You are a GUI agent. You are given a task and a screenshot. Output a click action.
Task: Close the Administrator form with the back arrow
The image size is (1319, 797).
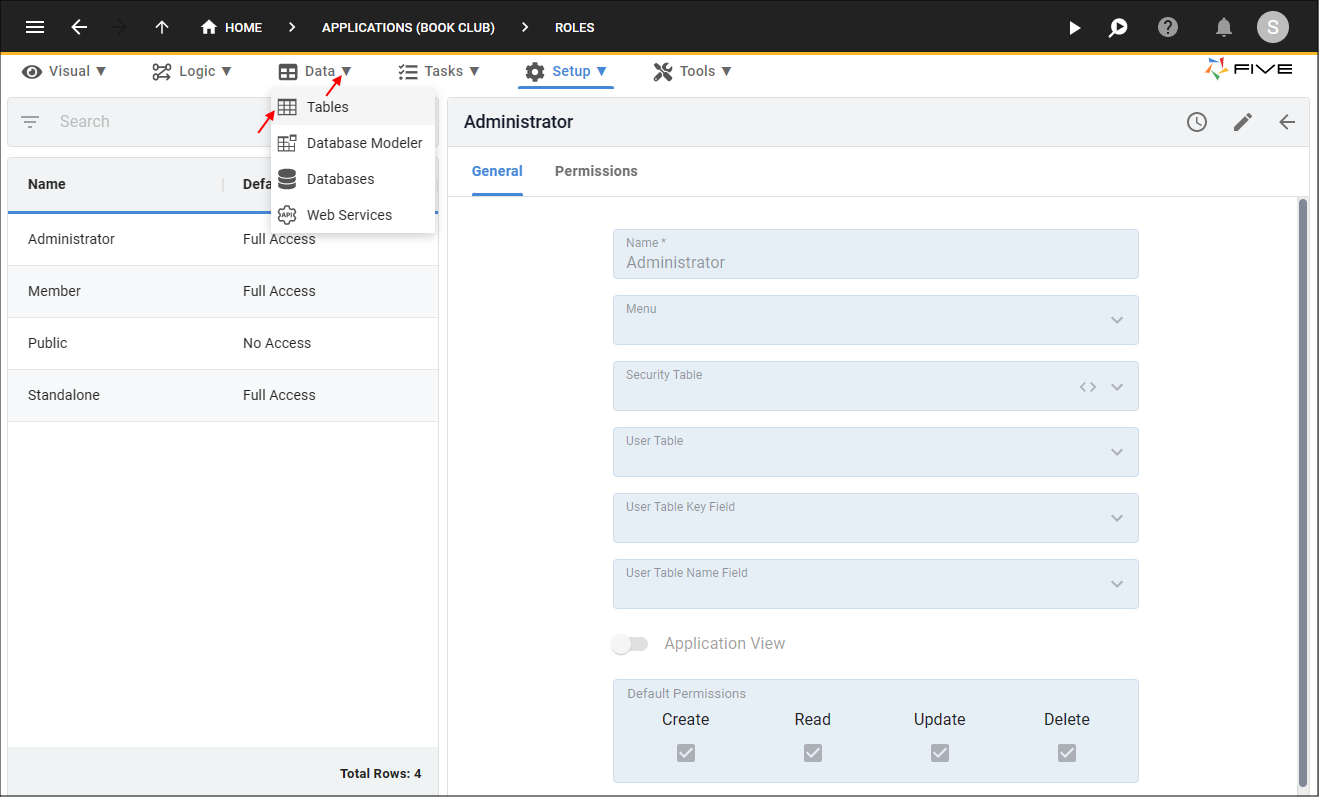click(1287, 122)
